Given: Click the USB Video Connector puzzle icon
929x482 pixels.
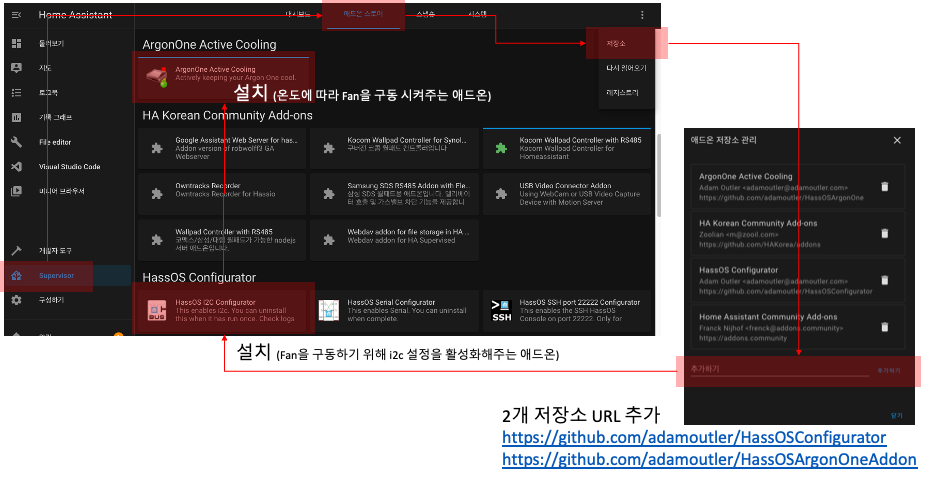Looking at the screenshot, I should click(501, 194).
